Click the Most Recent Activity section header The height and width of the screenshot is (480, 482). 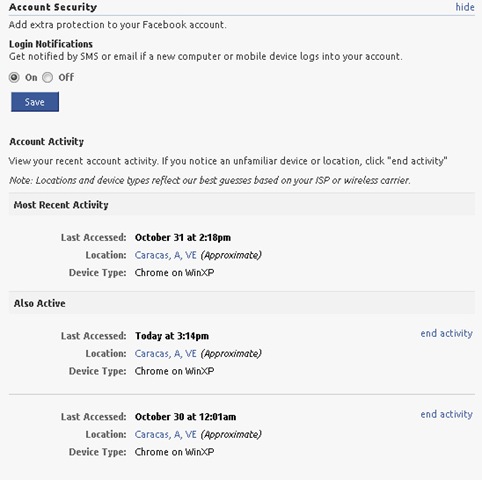(242, 205)
